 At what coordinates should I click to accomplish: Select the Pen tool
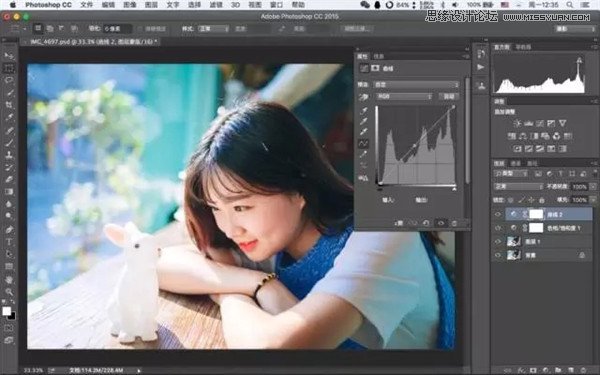pos(8,229)
